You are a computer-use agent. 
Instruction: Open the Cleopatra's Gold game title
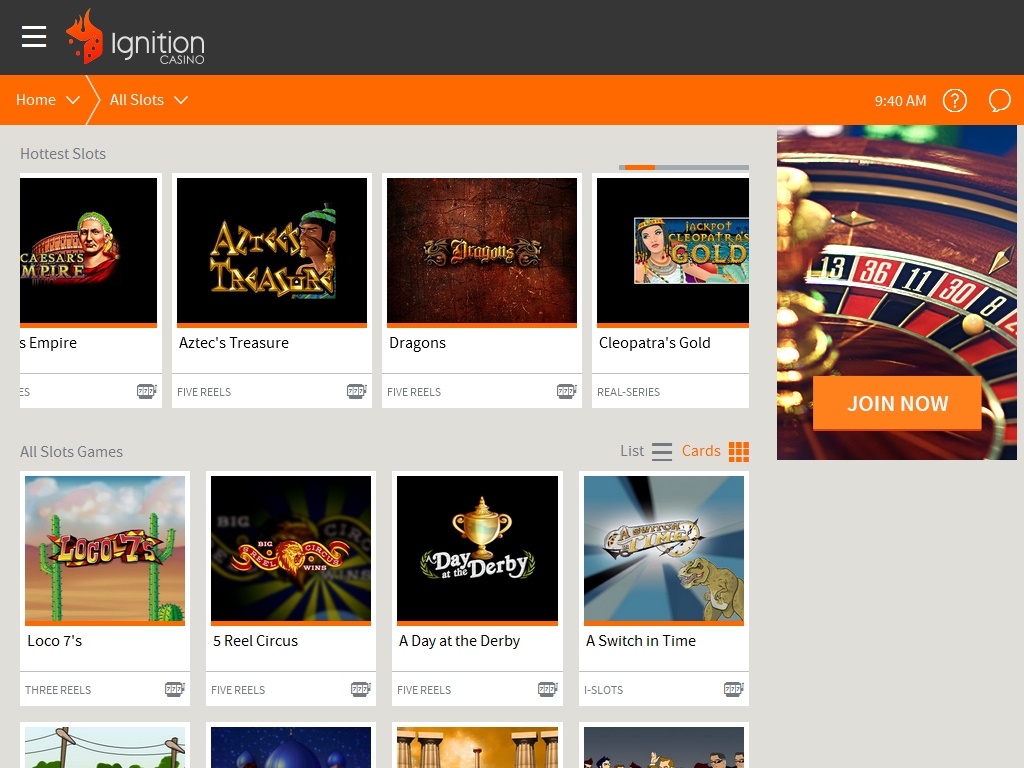coord(655,343)
